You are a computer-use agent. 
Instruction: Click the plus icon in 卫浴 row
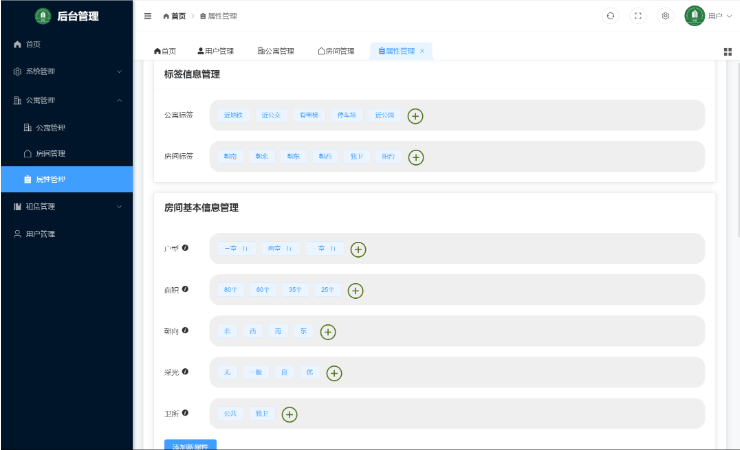289,414
